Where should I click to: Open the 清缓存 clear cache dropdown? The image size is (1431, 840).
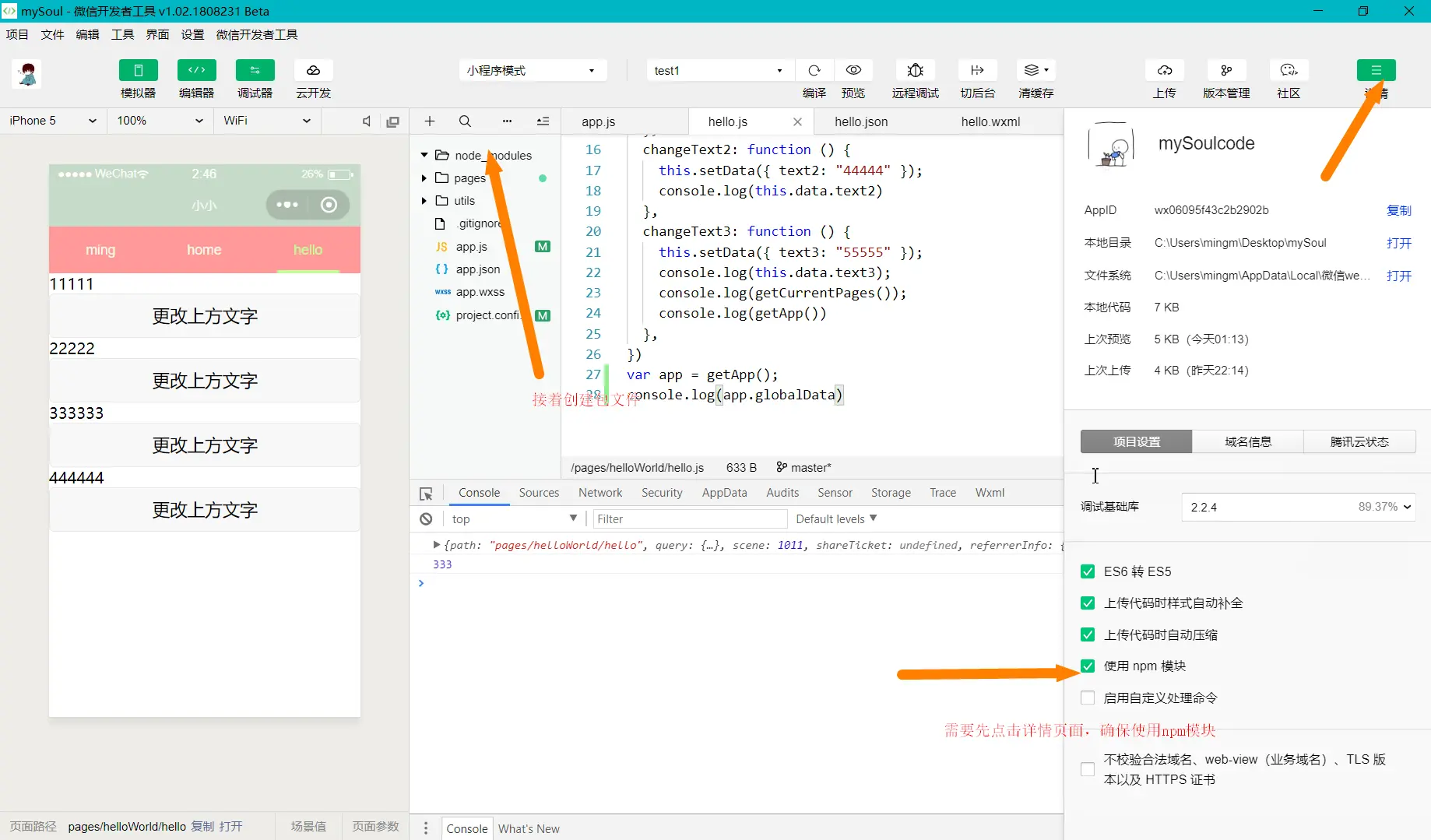pyautogui.click(x=1035, y=70)
